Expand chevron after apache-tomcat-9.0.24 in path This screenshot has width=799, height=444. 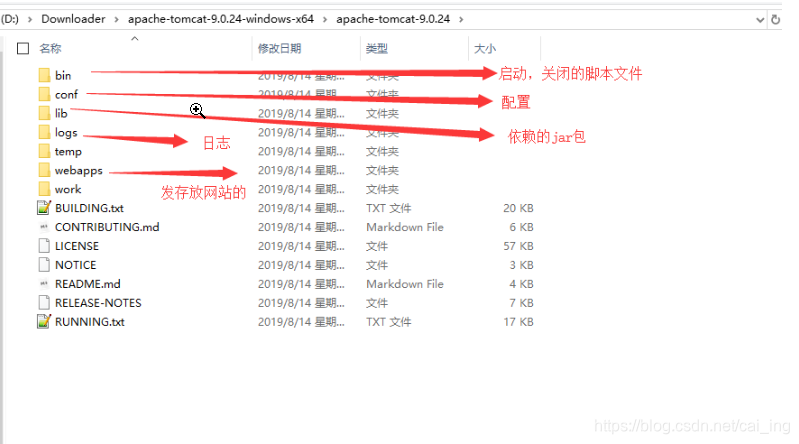(x=461, y=19)
